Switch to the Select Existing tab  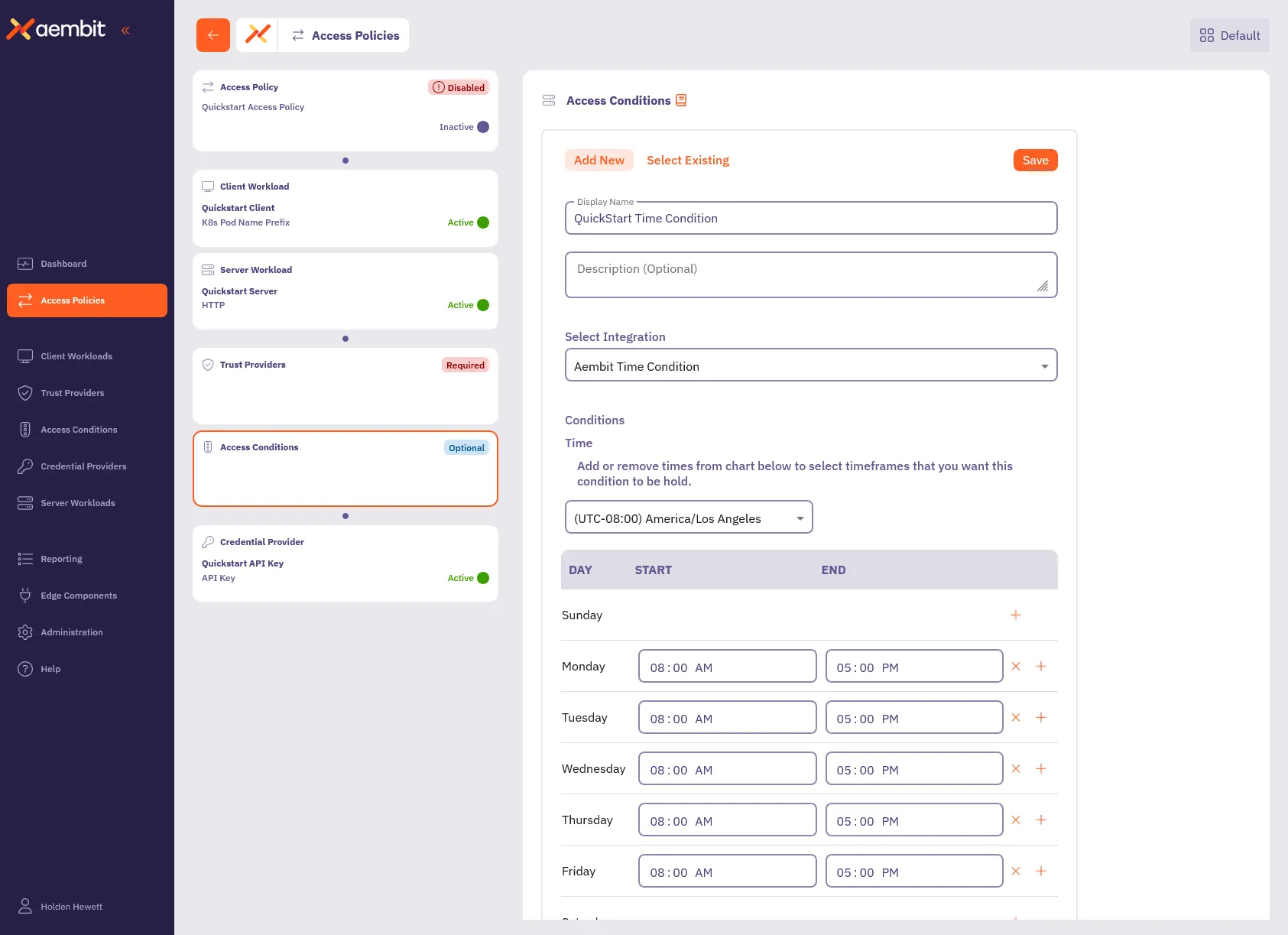click(x=687, y=160)
